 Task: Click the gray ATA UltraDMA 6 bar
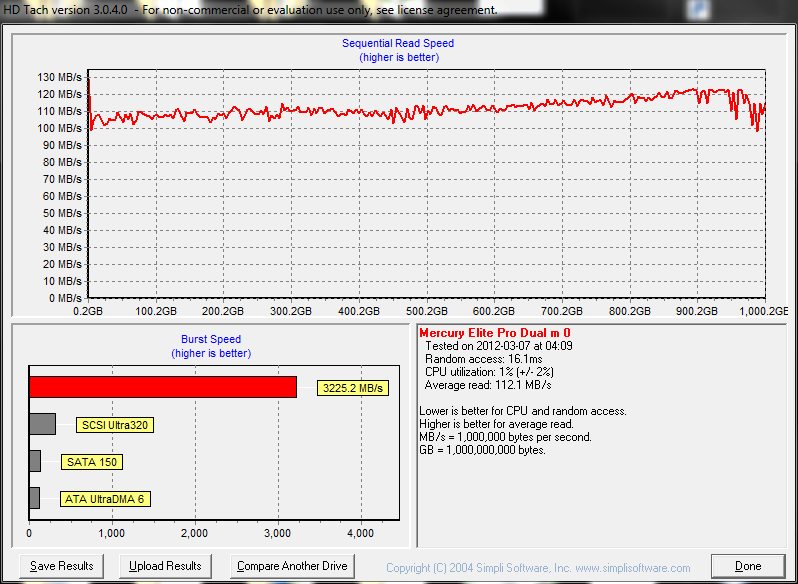[34, 498]
